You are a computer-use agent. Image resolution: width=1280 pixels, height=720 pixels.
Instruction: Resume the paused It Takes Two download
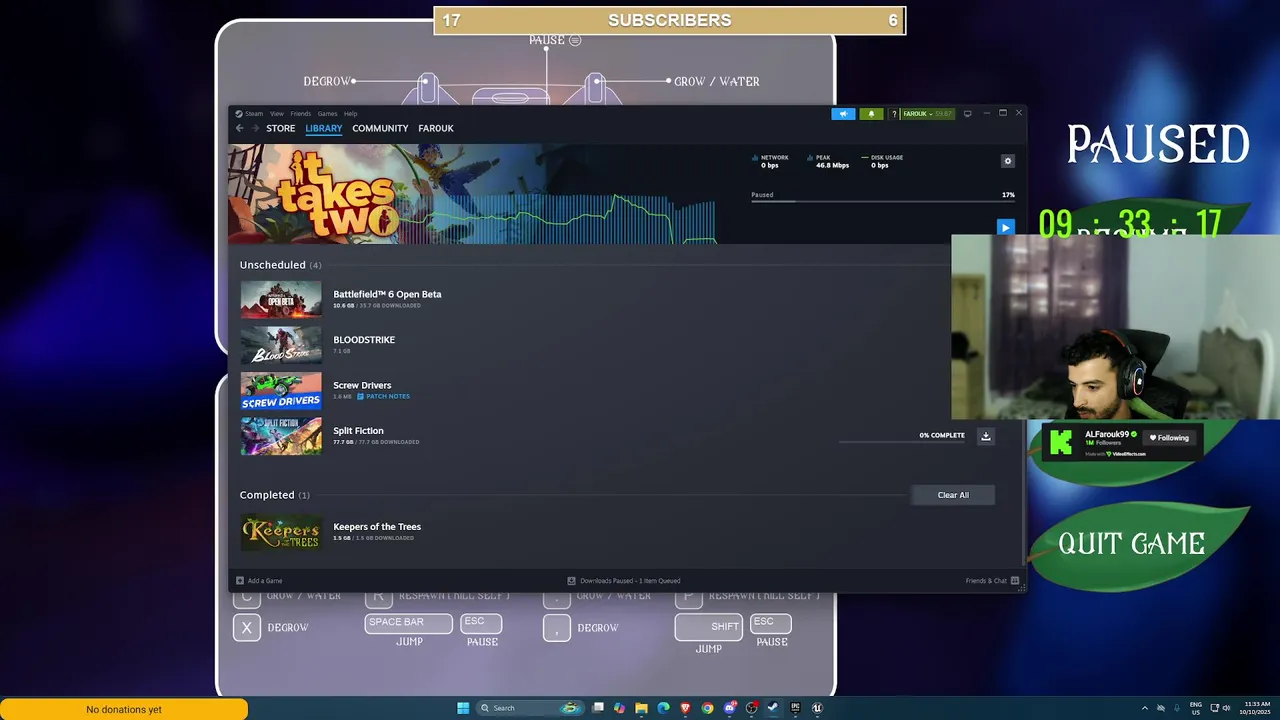(x=1005, y=227)
